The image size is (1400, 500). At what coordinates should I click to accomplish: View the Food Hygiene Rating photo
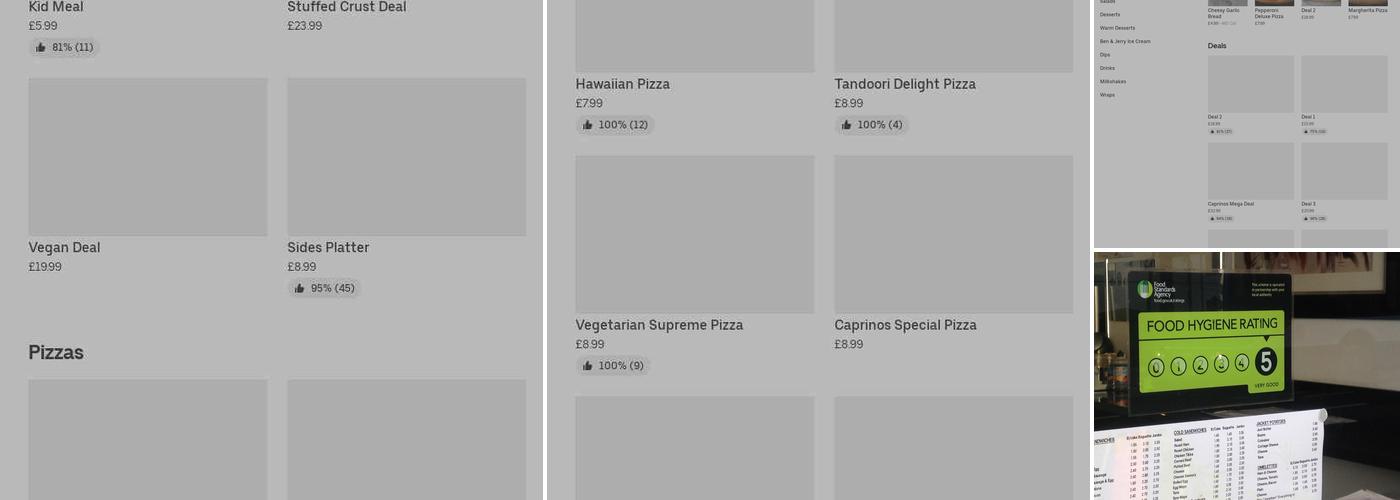1246,375
